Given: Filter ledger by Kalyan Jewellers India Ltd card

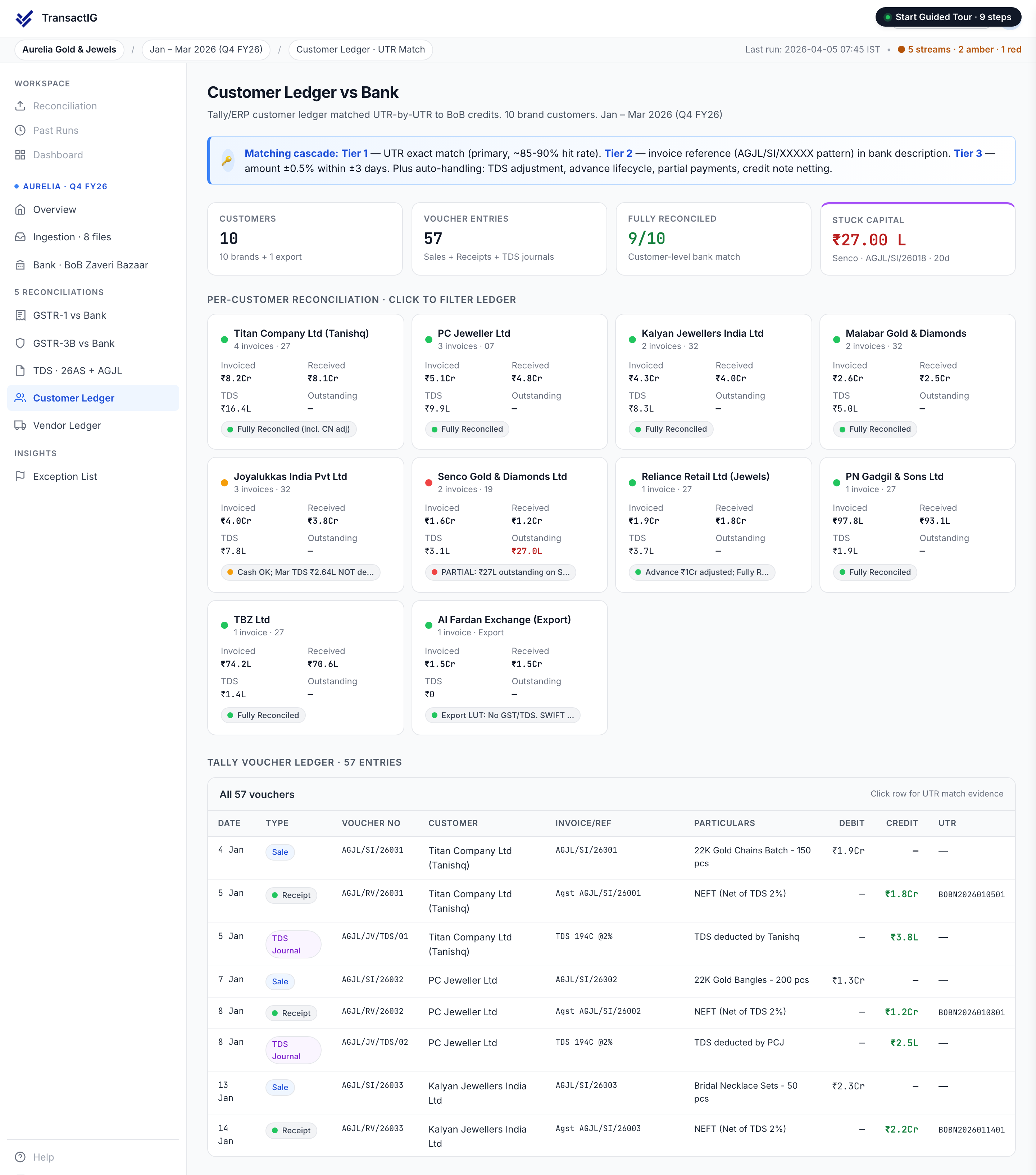Looking at the screenshot, I should (x=713, y=382).
